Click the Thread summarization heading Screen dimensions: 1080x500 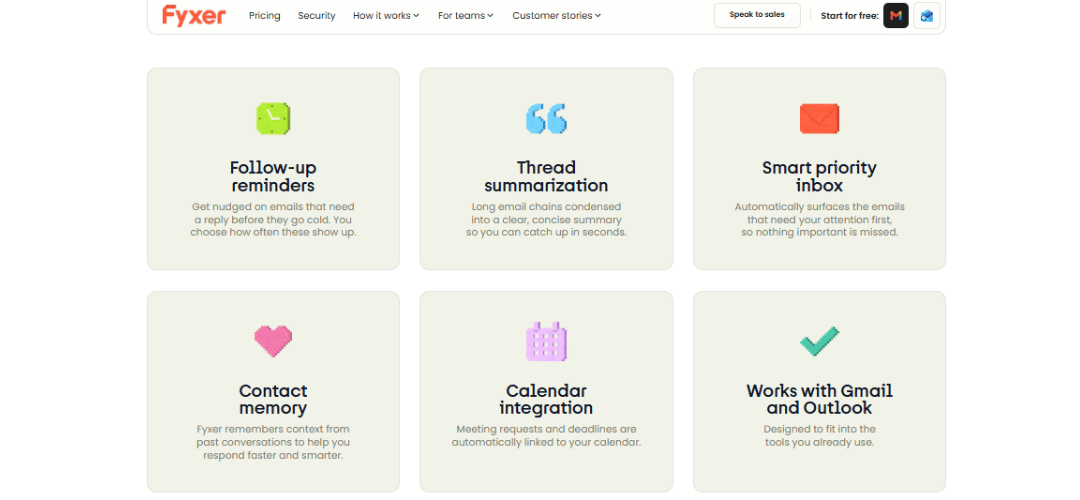click(546, 177)
